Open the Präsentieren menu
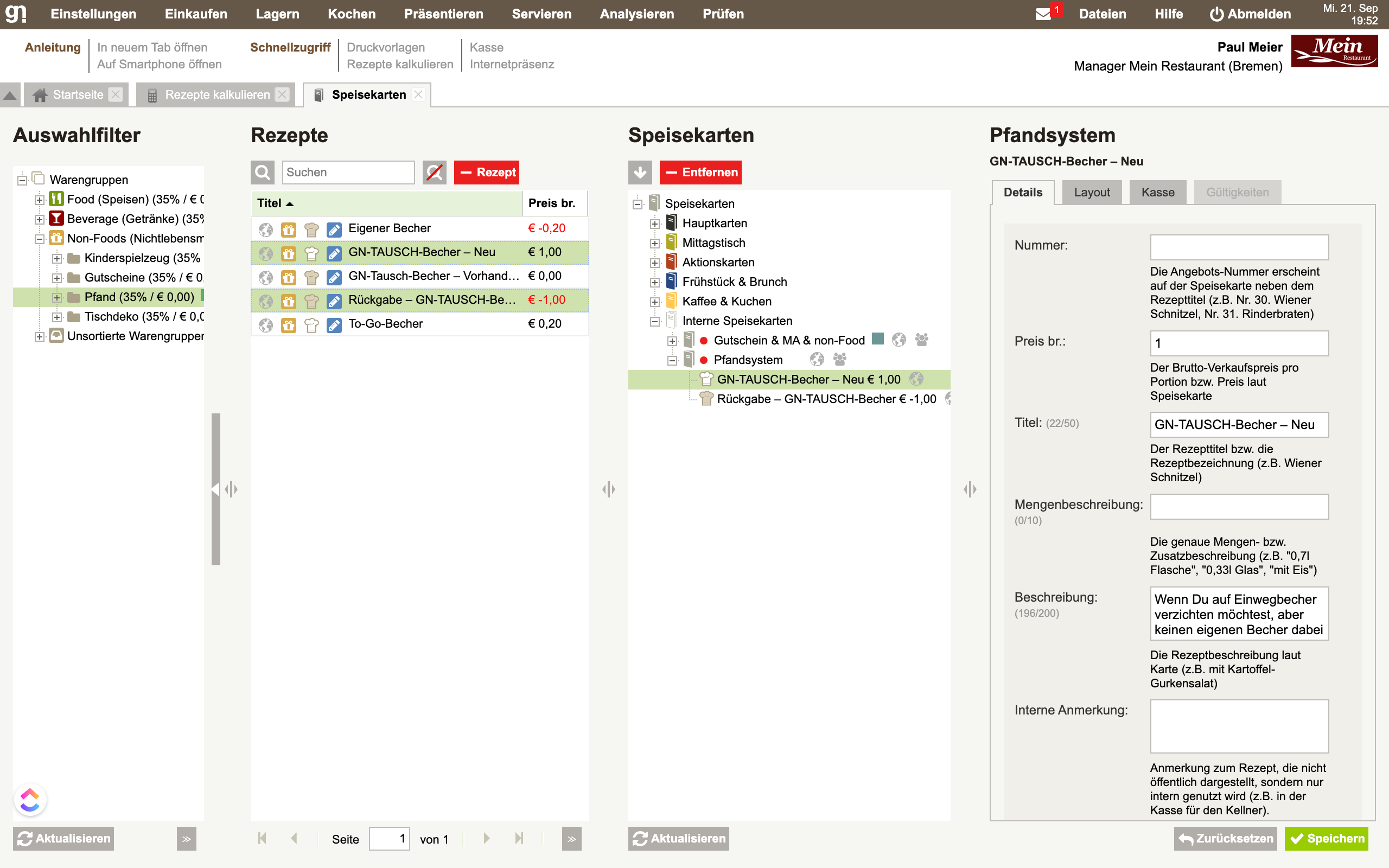The image size is (1389, 868). click(444, 14)
